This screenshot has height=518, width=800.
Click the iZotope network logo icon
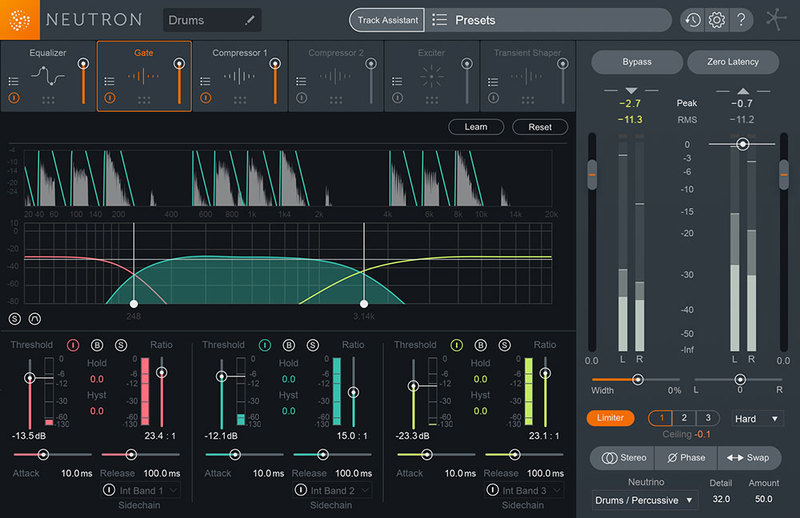click(x=778, y=20)
